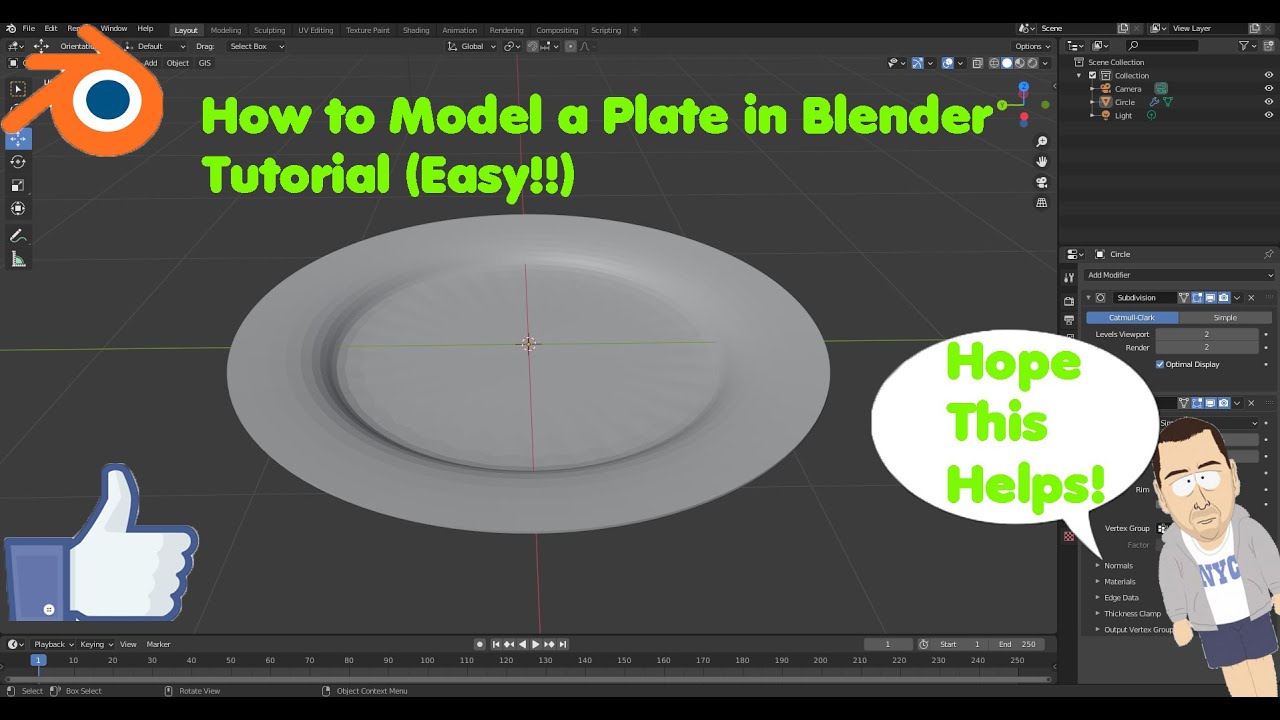Open the outliner filter dropdown
The width and height of the screenshot is (1280, 720).
coord(1248,46)
